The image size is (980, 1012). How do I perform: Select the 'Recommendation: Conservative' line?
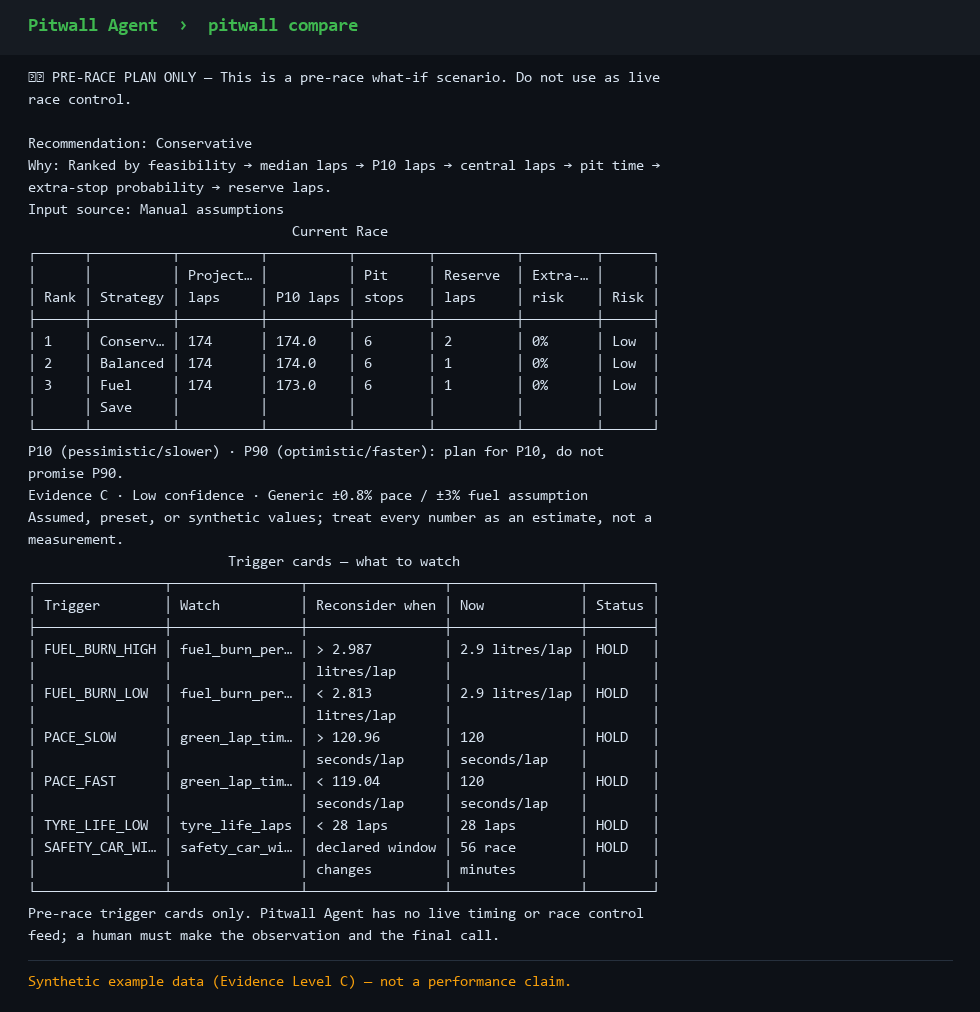point(139,143)
